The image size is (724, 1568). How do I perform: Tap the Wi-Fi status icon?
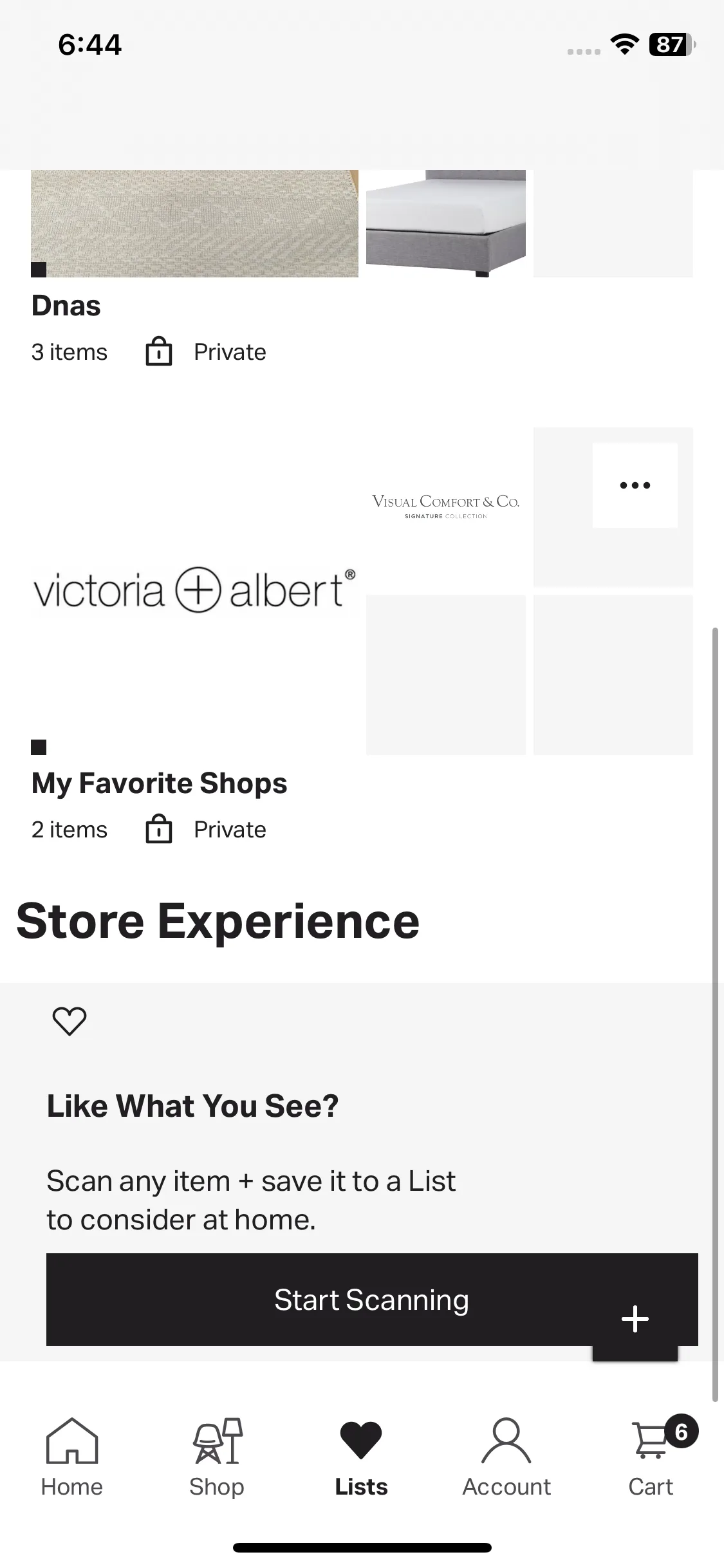[x=624, y=44]
